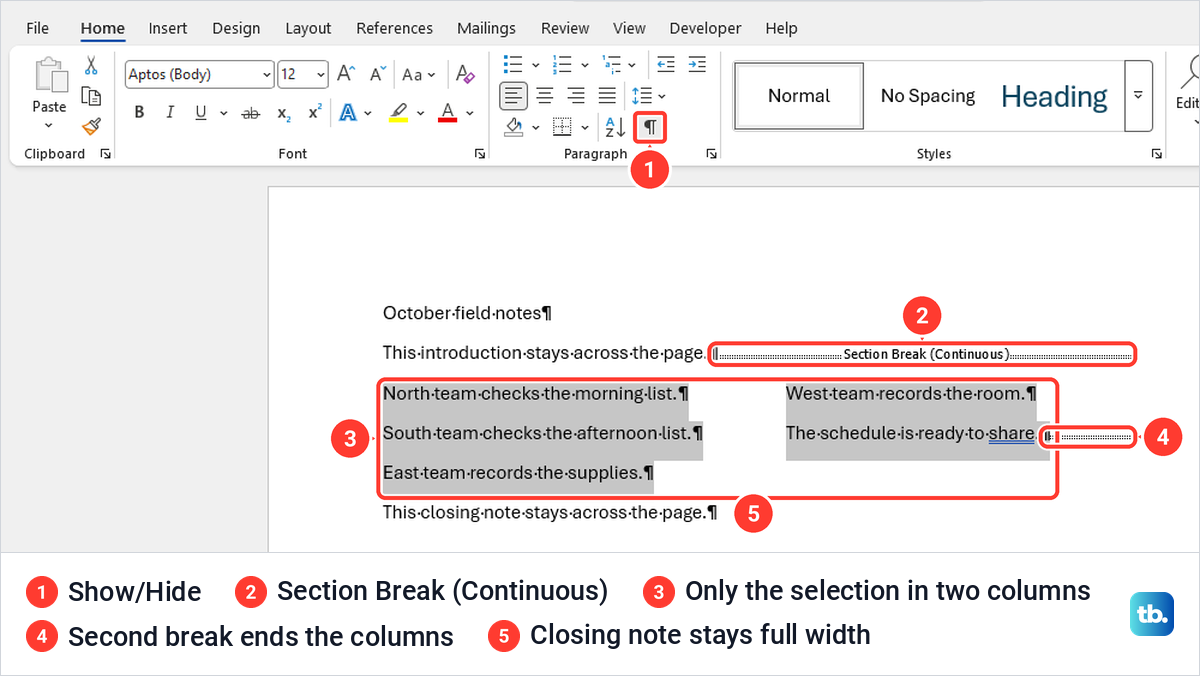The width and height of the screenshot is (1200, 676).
Task: Open the borders dropdown arrow
Action: click(x=585, y=127)
